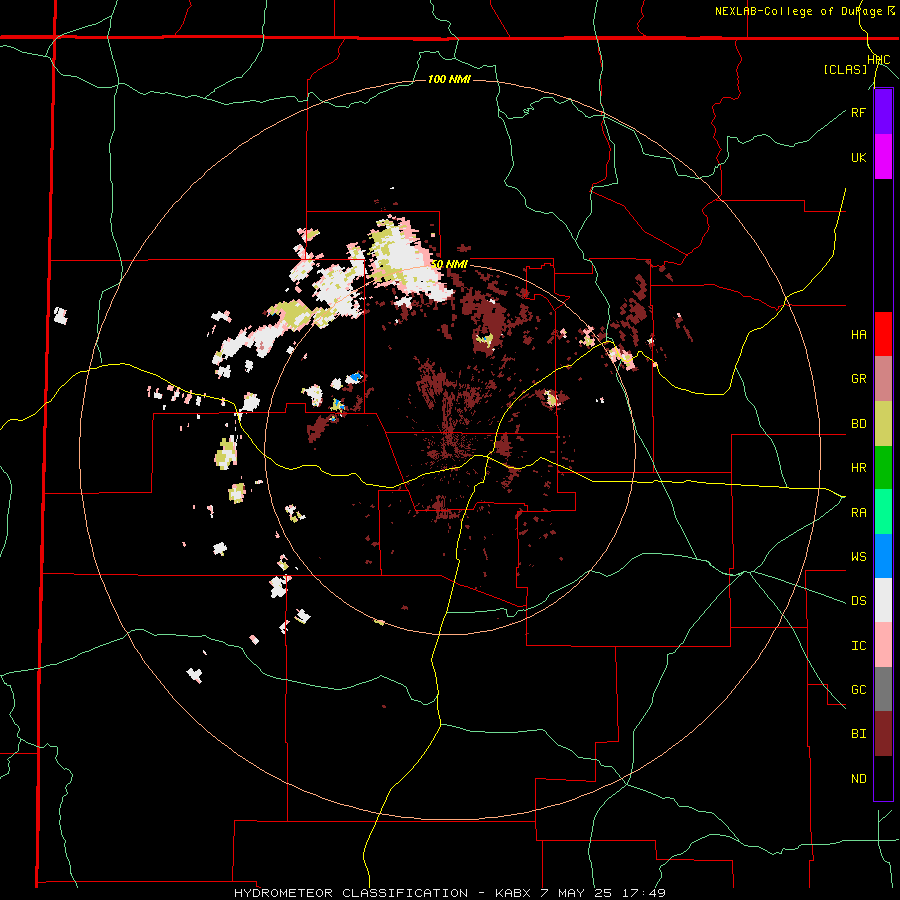This screenshot has height=900, width=900.
Task: Click the '100 NMI' range ring label
Action: tap(449, 79)
